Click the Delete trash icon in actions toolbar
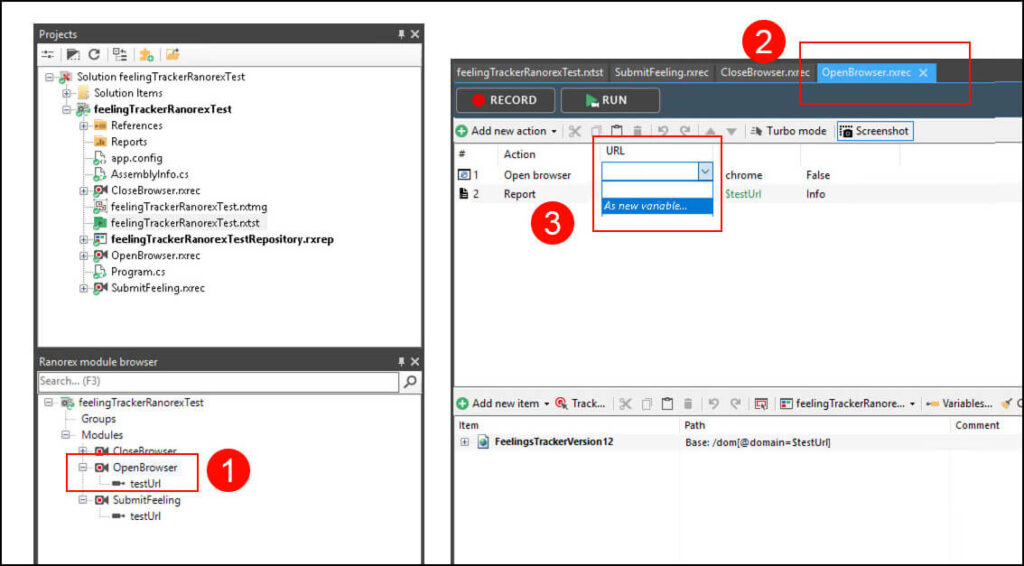This screenshot has height=566, width=1024. [x=638, y=131]
